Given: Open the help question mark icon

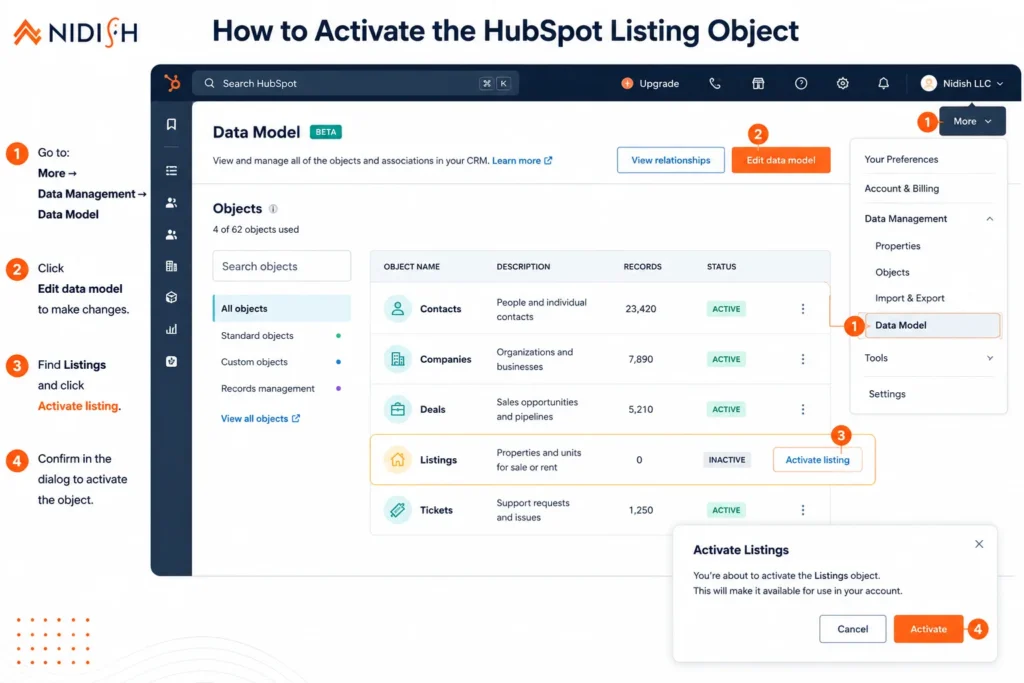Looking at the screenshot, I should (x=801, y=83).
